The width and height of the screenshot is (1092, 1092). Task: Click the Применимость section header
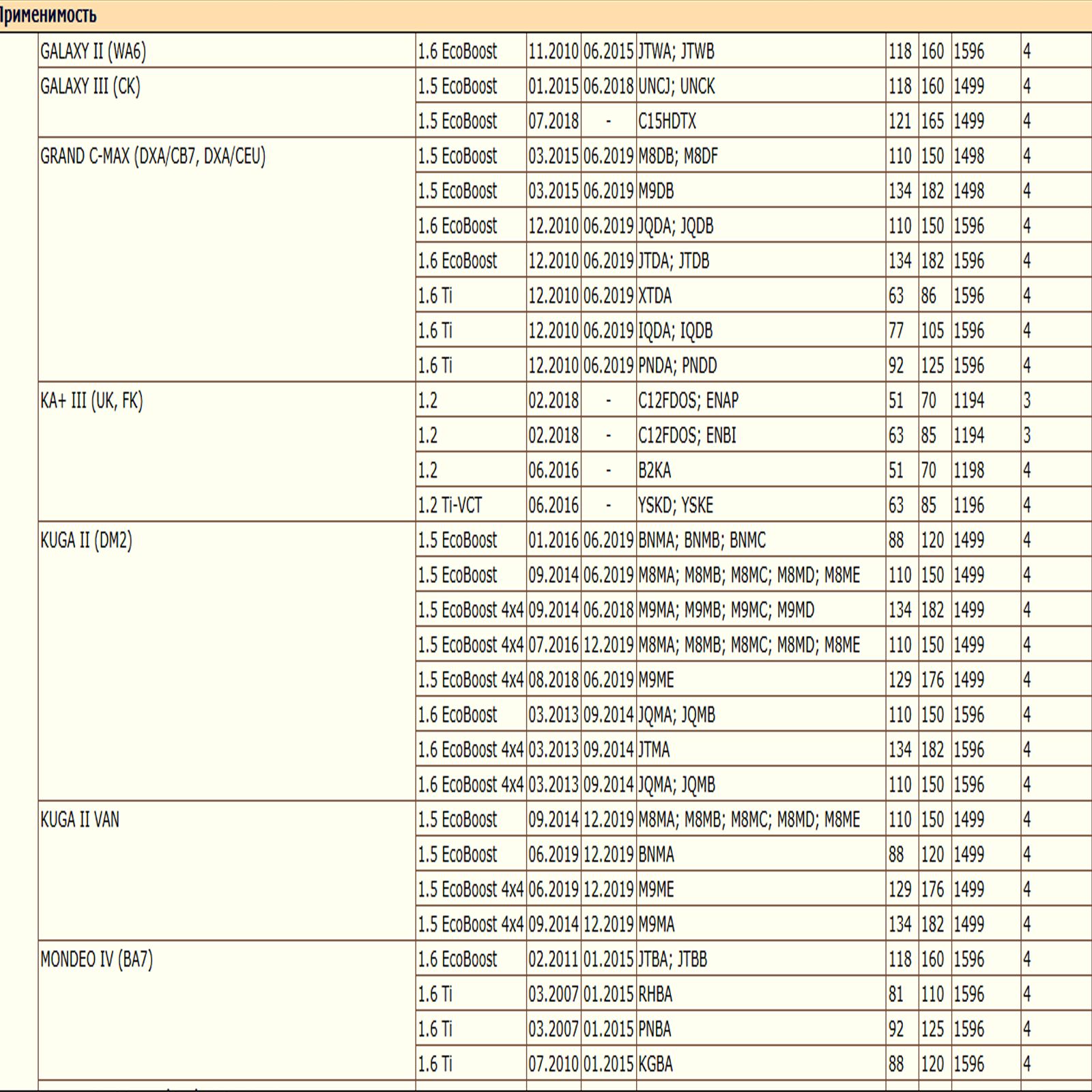tap(48, 15)
